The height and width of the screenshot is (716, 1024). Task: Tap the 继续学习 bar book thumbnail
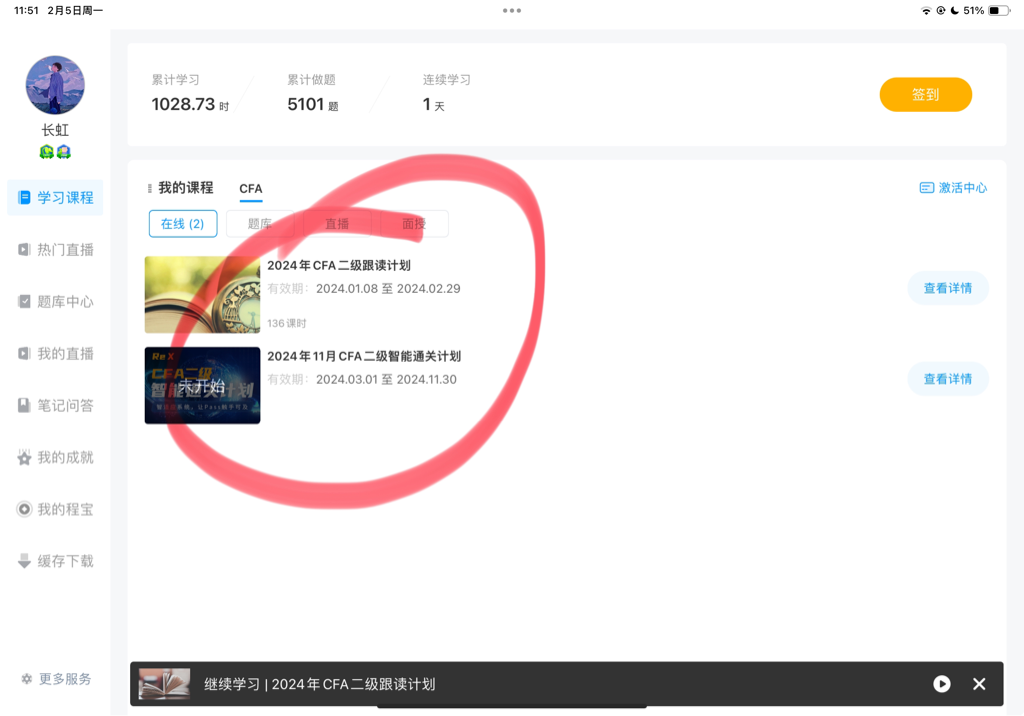(x=165, y=684)
